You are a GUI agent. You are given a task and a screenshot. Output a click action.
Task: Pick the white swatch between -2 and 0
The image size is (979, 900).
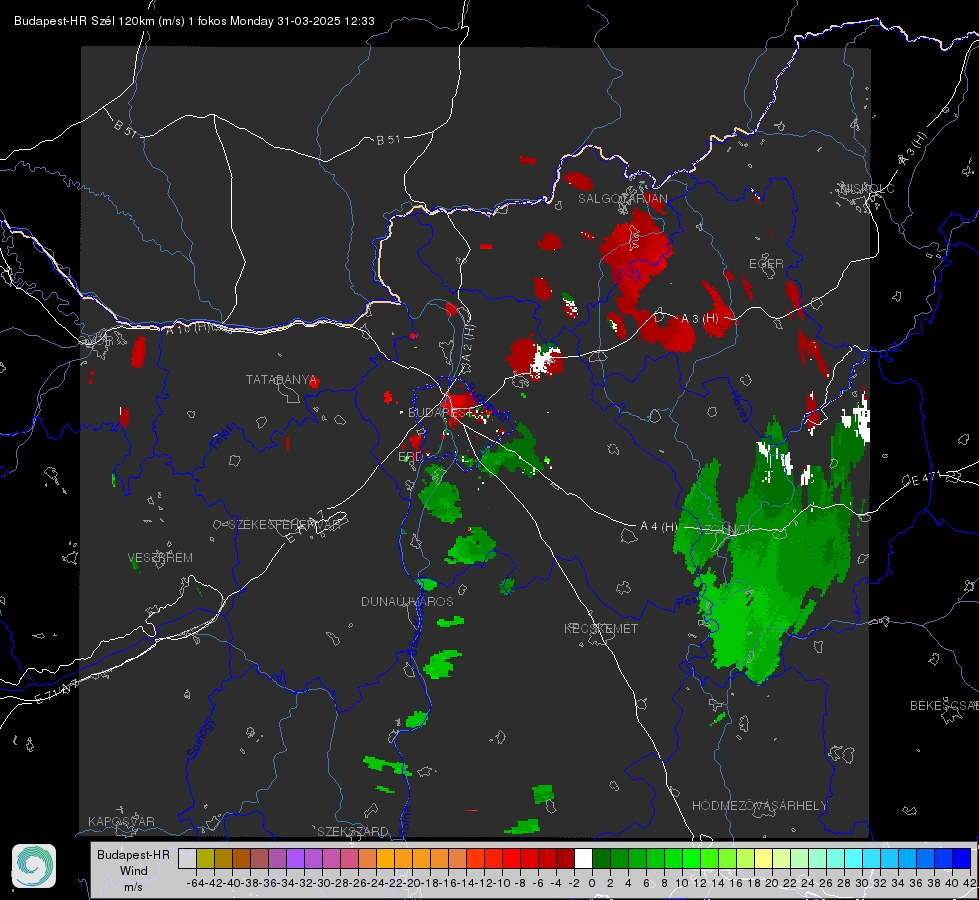[x=583, y=859]
